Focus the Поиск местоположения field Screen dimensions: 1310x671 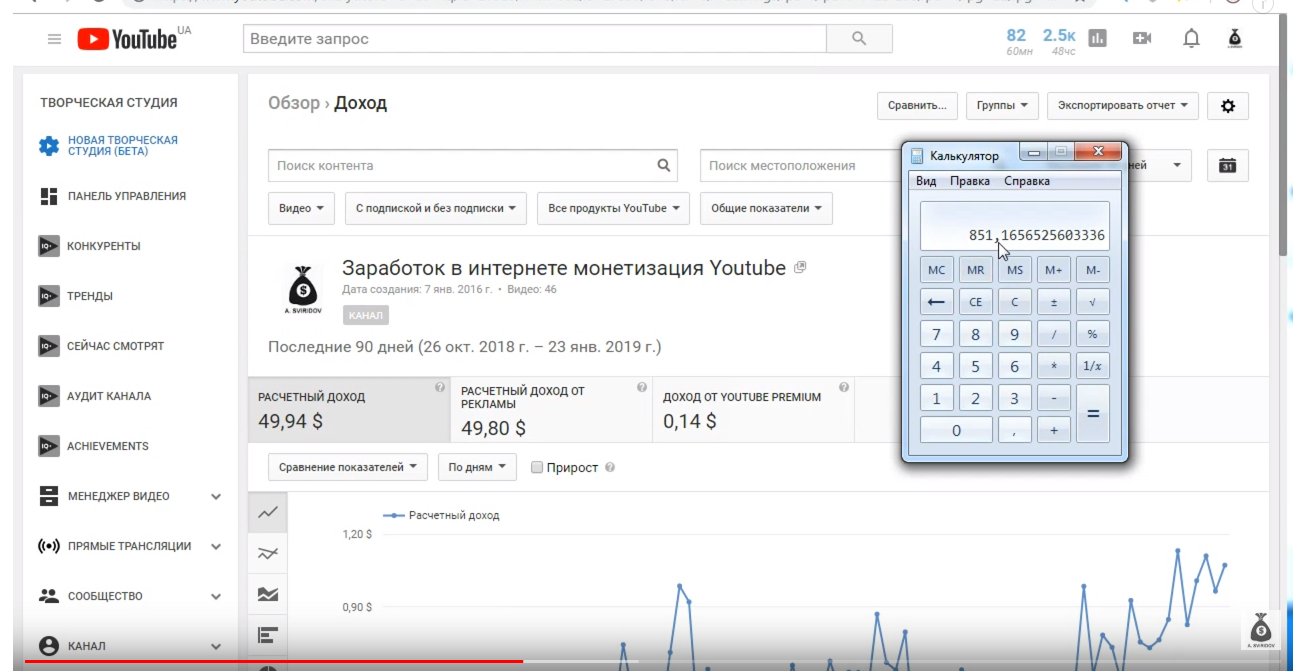pos(801,165)
